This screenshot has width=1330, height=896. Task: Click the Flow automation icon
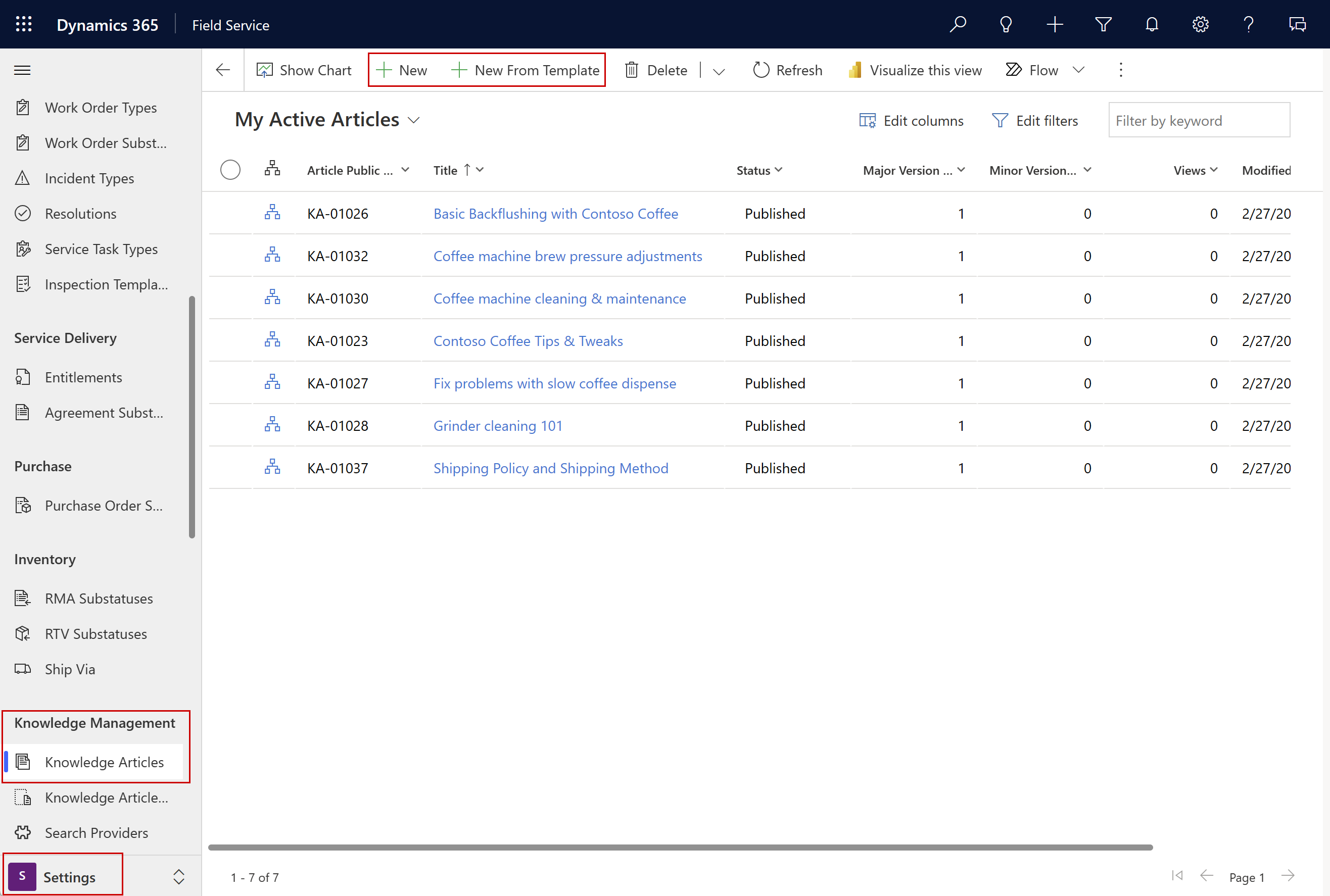[x=1013, y=69]
